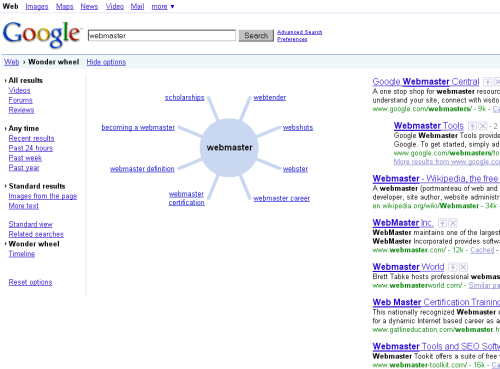
Task: Open WebMaster Inc. result title
Action: click(x=403, y=223)
